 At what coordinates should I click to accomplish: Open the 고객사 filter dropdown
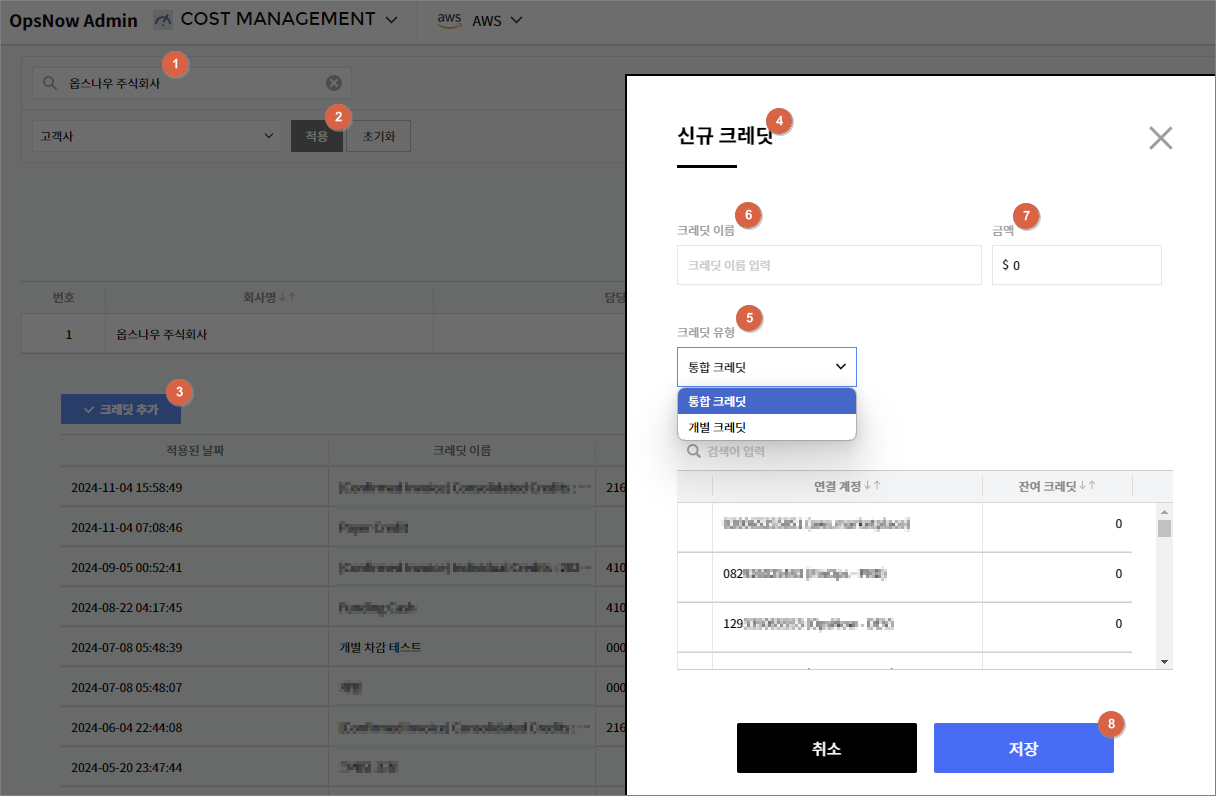pyautogui.click(x=157, y=136)
